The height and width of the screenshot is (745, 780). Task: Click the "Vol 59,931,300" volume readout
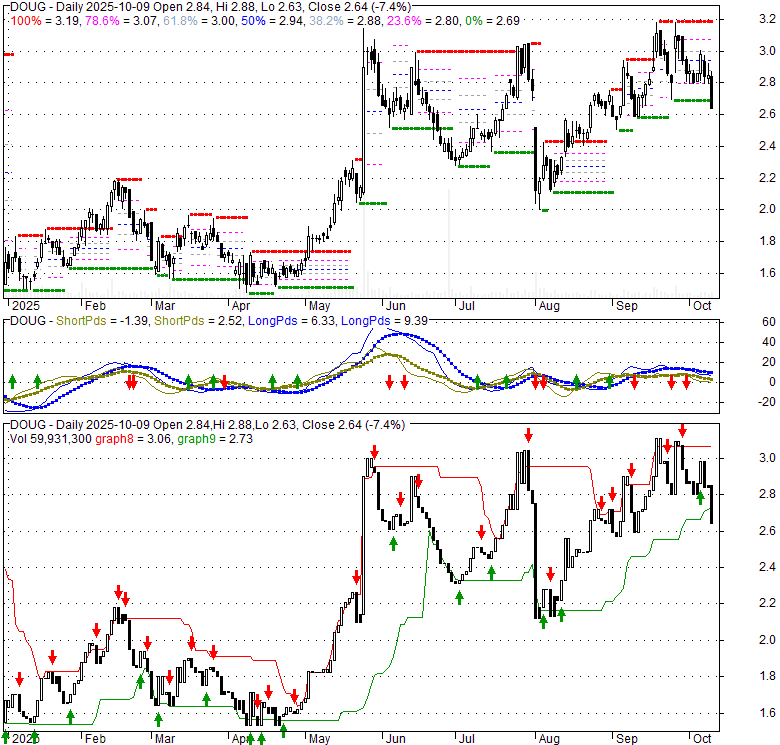pos(51,439)
